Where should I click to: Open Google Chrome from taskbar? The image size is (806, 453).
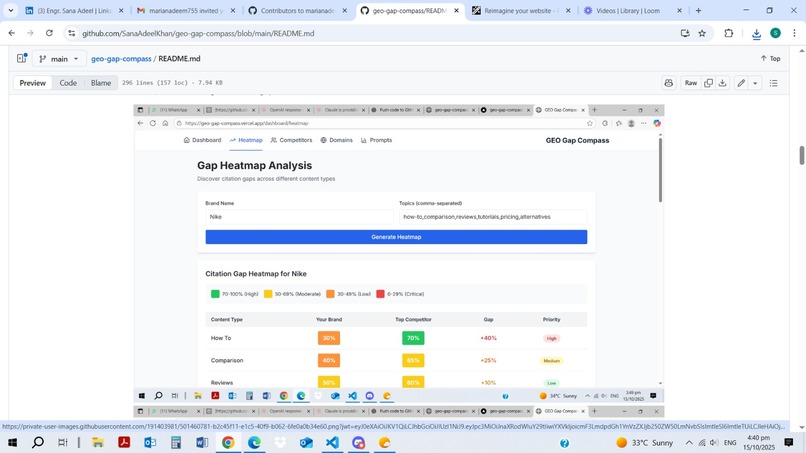point(228,443)
